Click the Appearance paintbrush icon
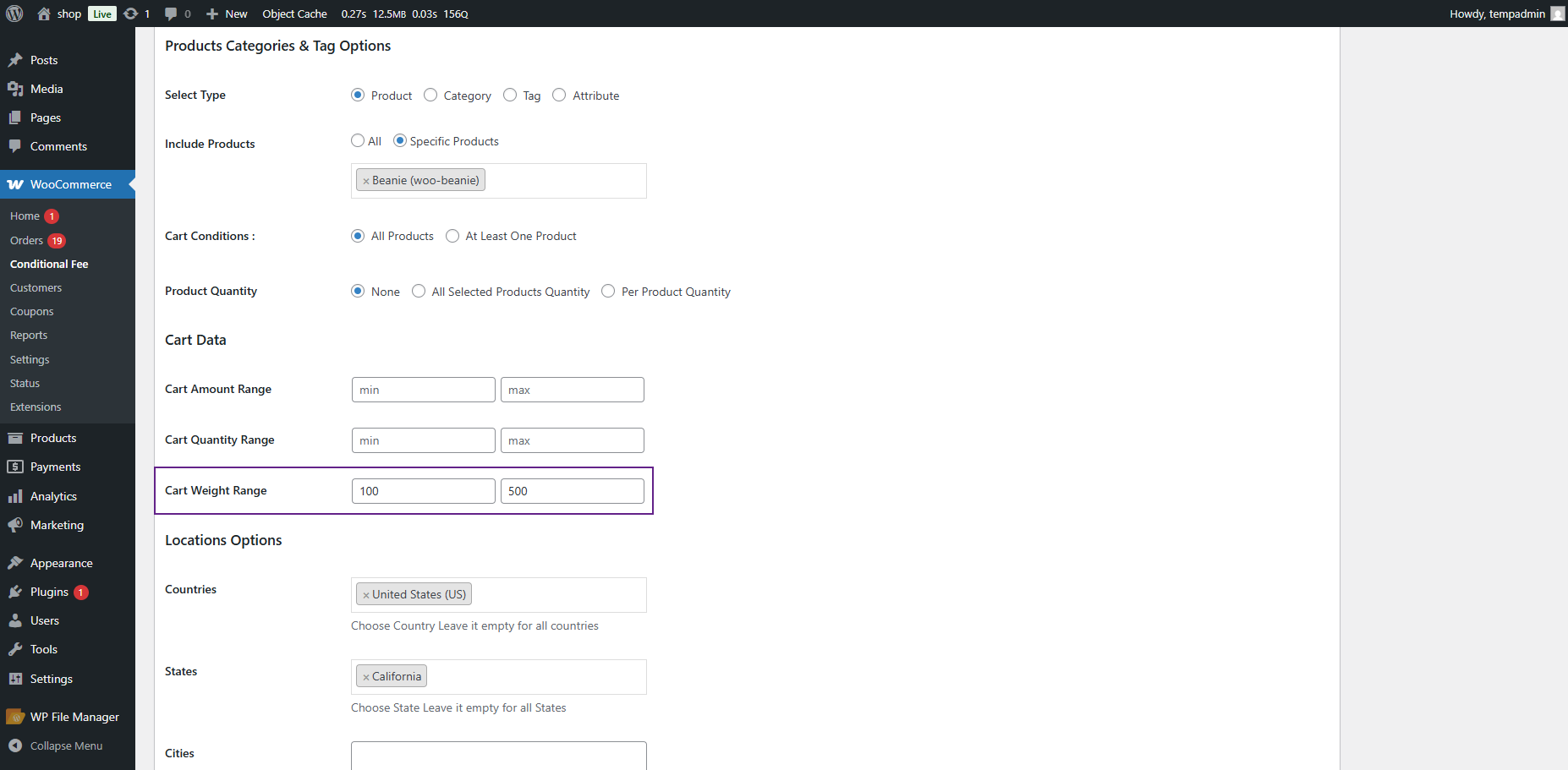 (15, 563)
